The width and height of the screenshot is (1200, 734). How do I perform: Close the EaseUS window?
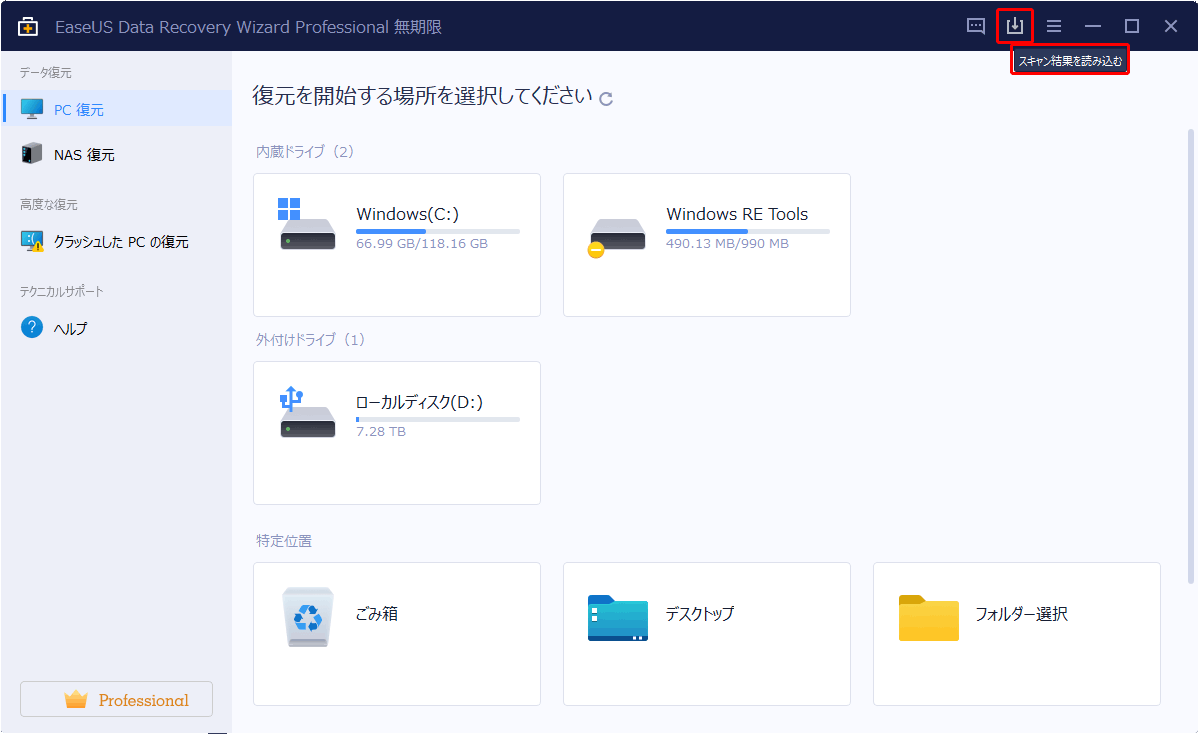pyautogui.click(x=1171, y=26)
